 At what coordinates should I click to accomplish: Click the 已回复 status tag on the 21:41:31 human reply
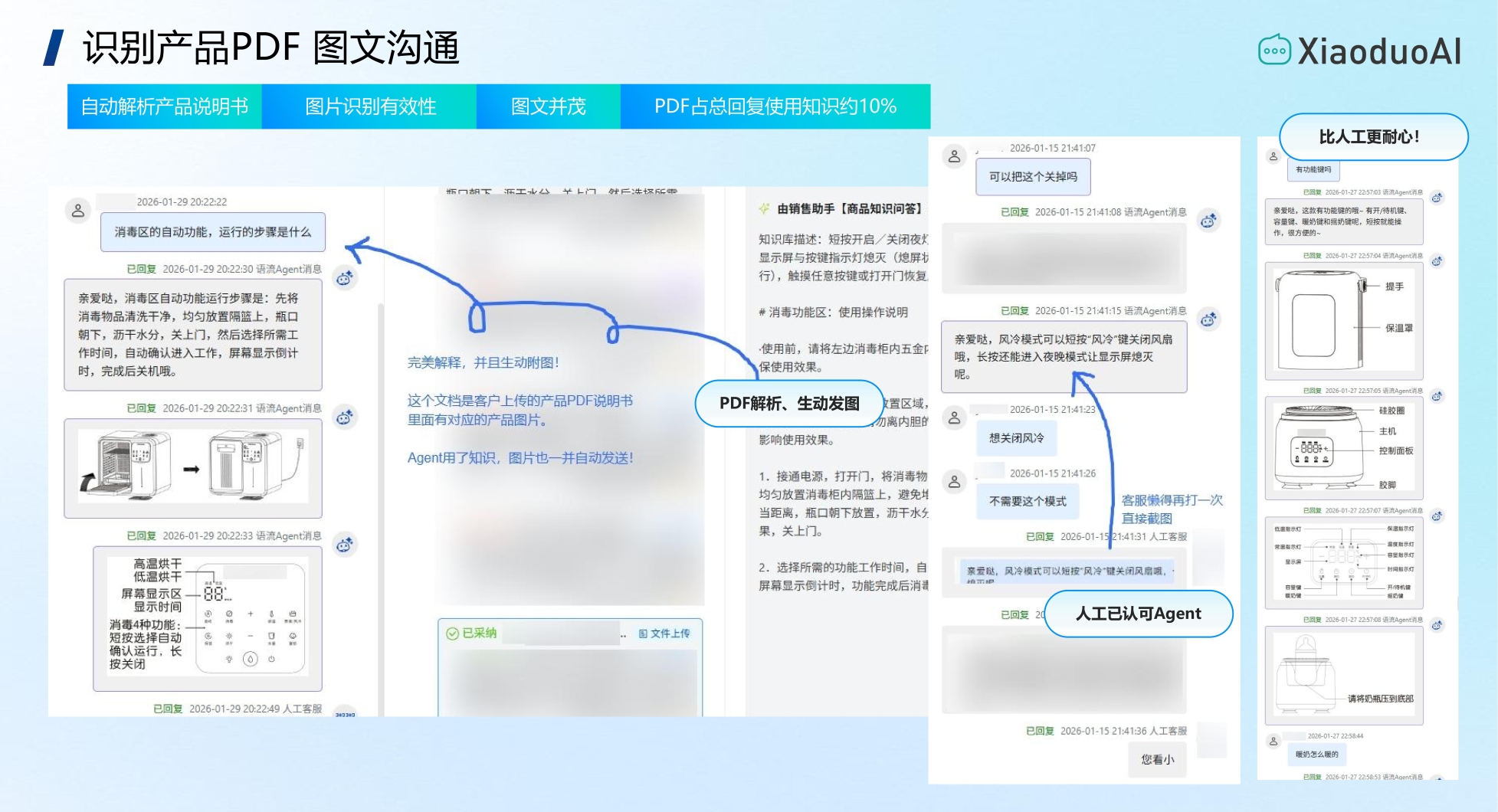[x=1041, y=537]
